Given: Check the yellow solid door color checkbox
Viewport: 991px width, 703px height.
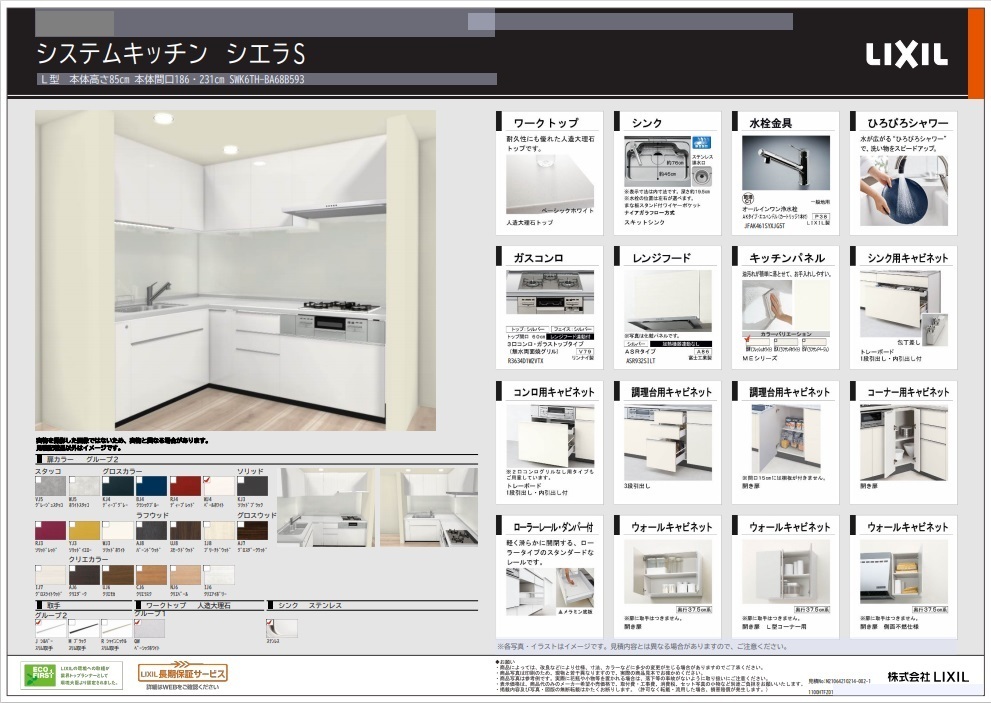Looking at the screenshot, I should coord(70,522).
